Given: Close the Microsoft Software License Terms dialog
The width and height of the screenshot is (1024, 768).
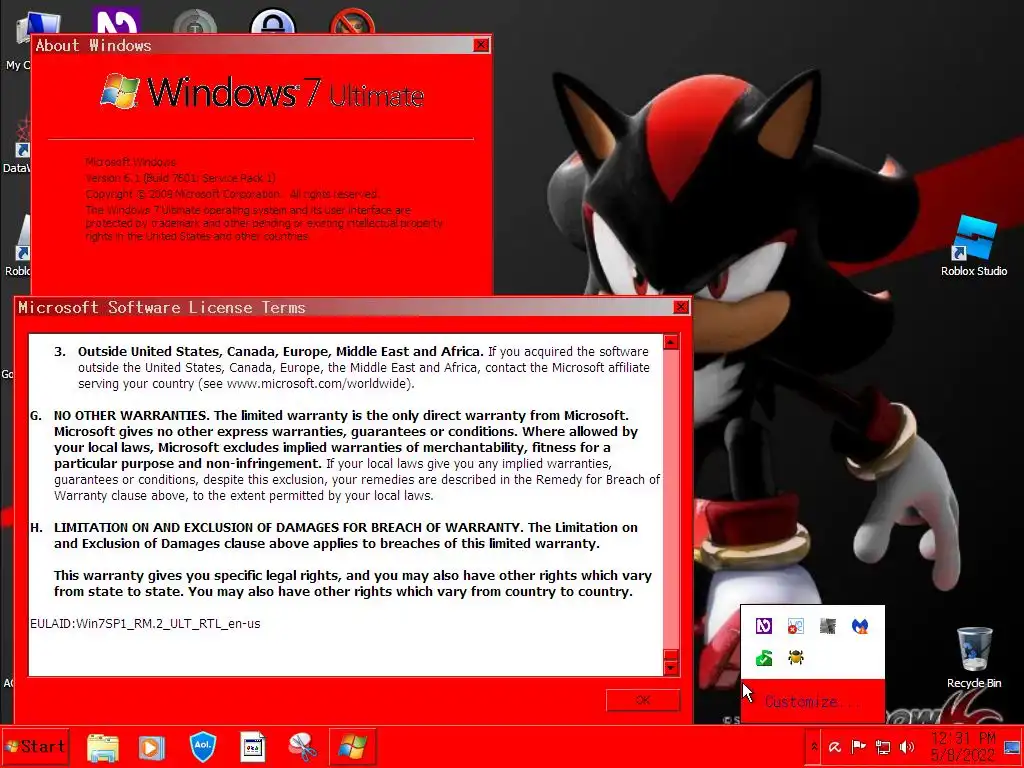Looking at the screenshot, I should (x=680, y=307).
